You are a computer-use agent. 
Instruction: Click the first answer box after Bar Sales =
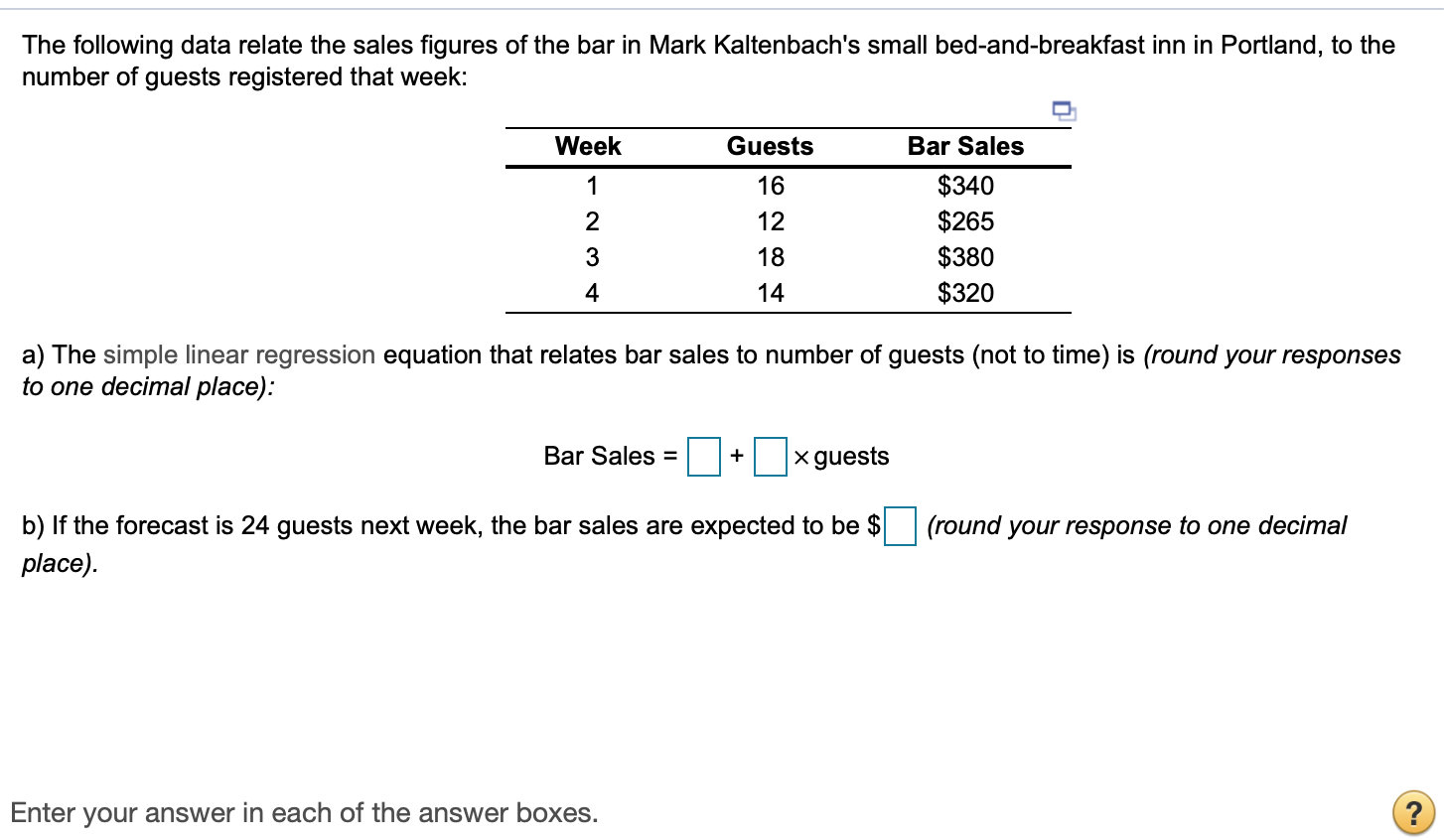(x=703, y=457)
